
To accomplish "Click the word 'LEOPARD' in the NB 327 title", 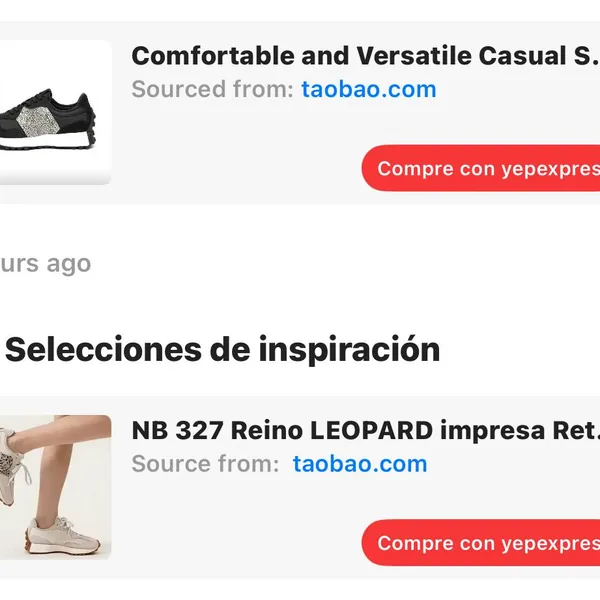I will point(372,430).
